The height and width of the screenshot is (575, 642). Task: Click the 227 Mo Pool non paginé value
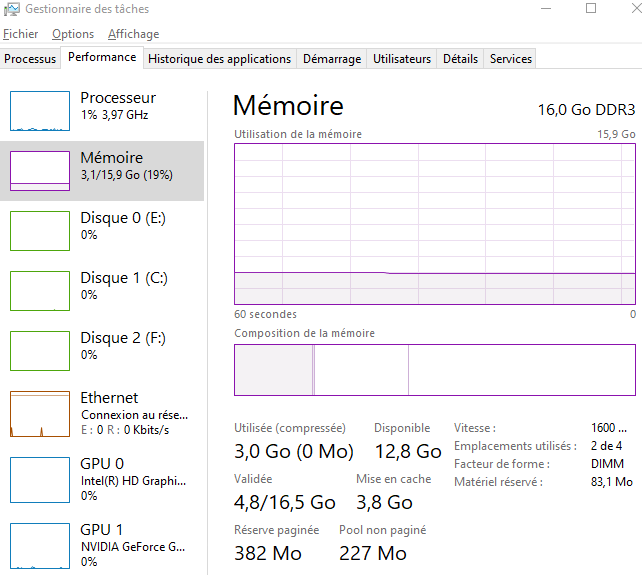[x=373, y=553]
